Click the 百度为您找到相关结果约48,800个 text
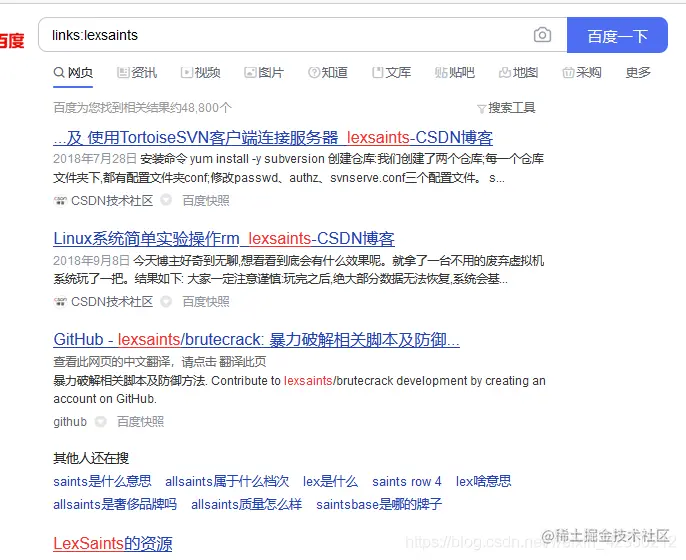686x560 pixels. coord(143,108)
